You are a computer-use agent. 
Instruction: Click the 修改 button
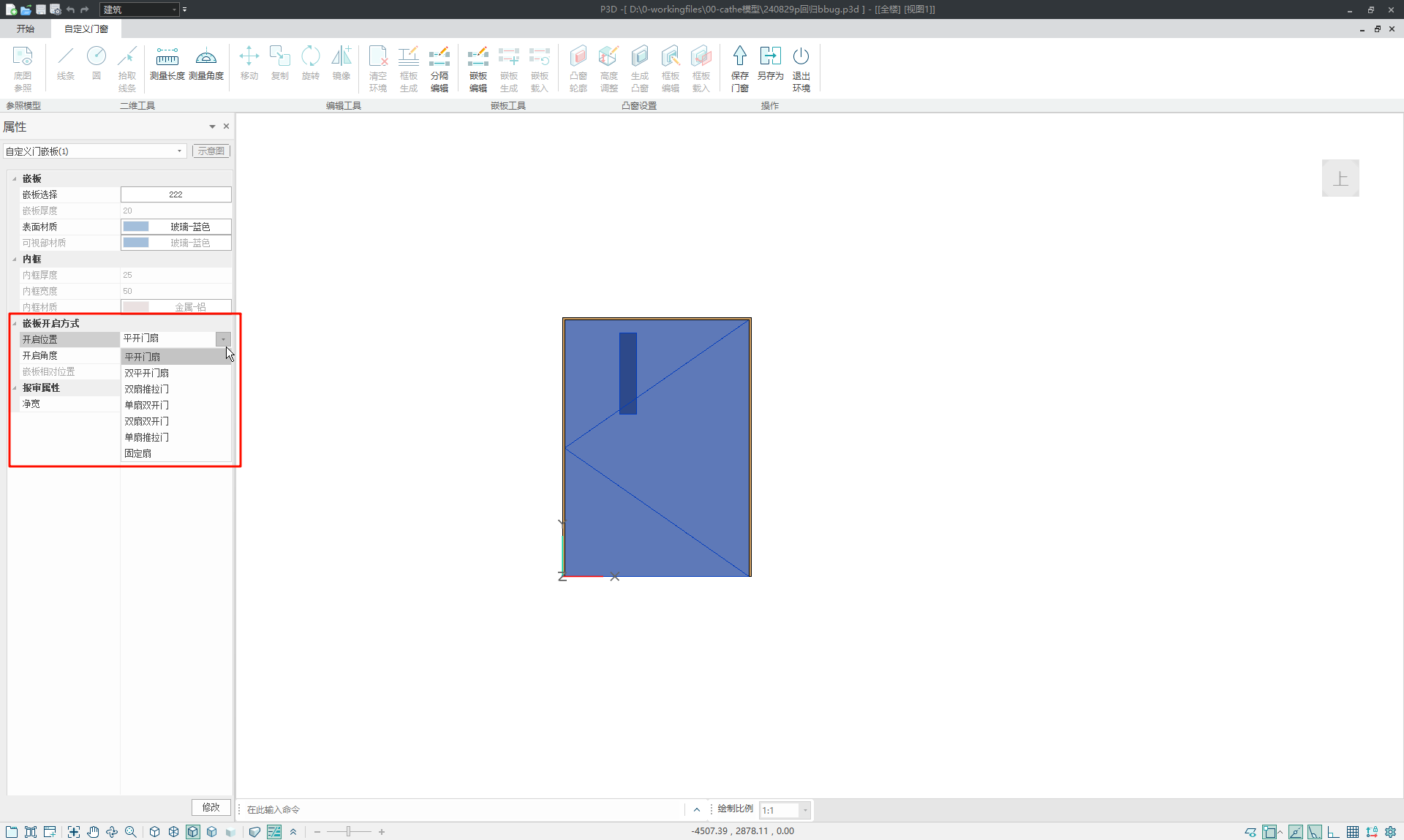211,807
